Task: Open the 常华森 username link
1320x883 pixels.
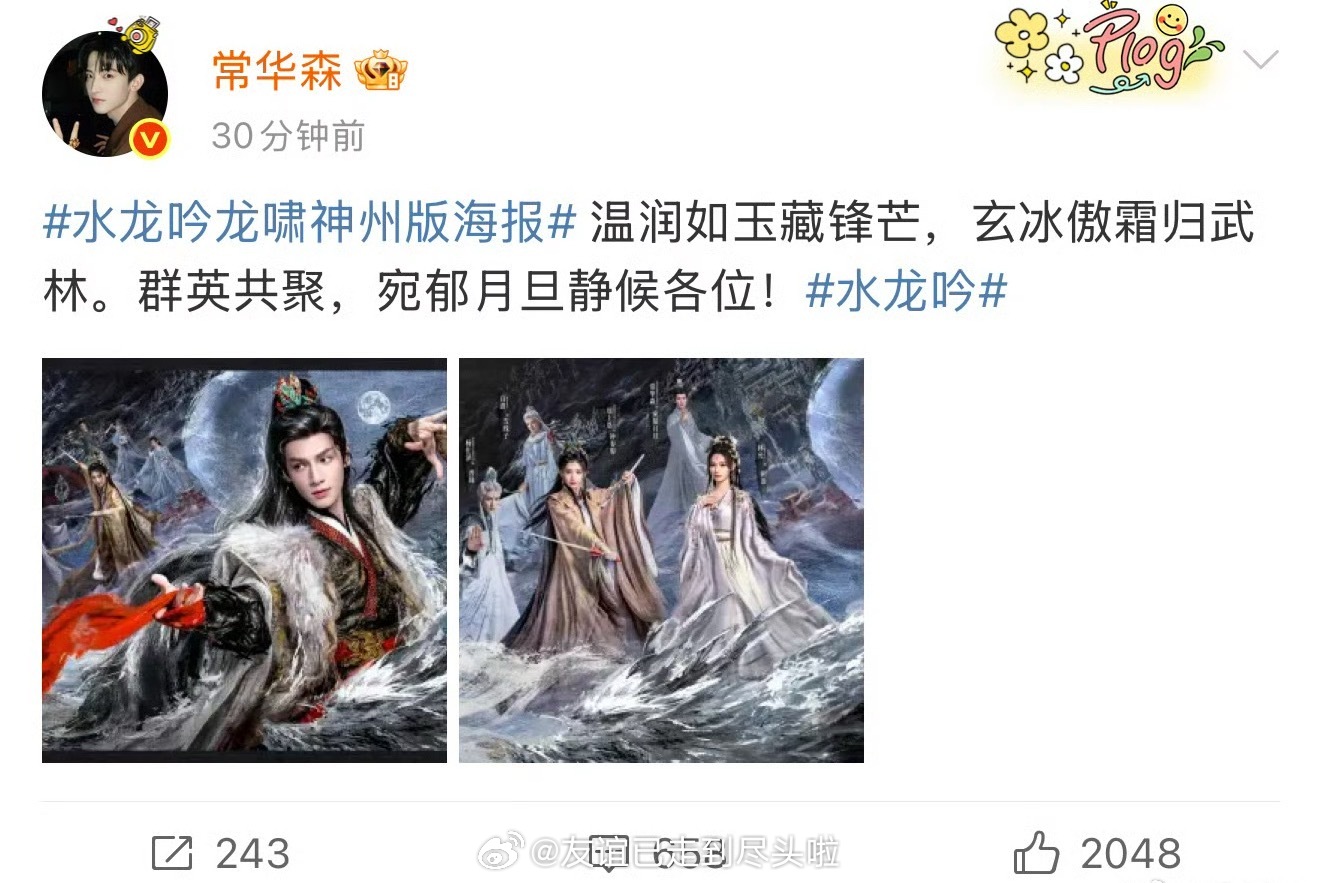Action: click(x=277, y=71)
